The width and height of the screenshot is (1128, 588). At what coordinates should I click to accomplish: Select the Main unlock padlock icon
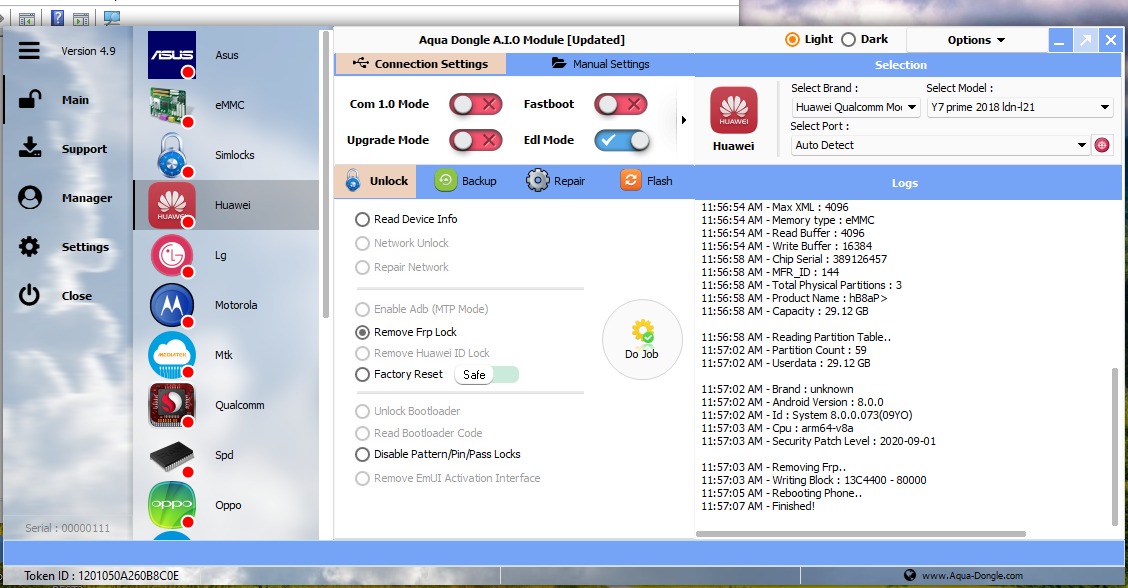coord(29,99)
